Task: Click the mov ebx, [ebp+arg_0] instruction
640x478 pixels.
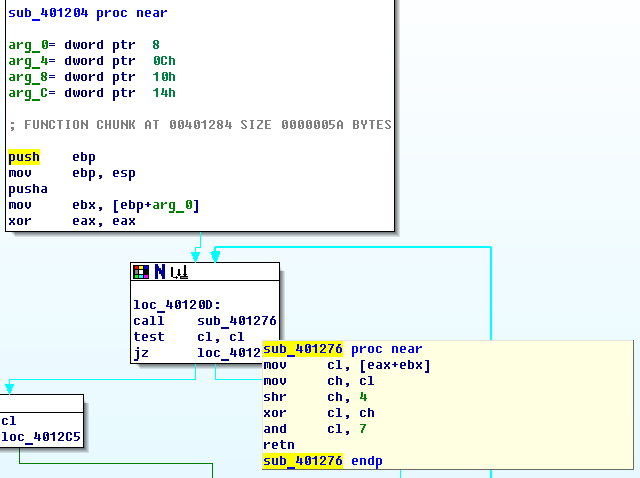Action: point(104,205)
